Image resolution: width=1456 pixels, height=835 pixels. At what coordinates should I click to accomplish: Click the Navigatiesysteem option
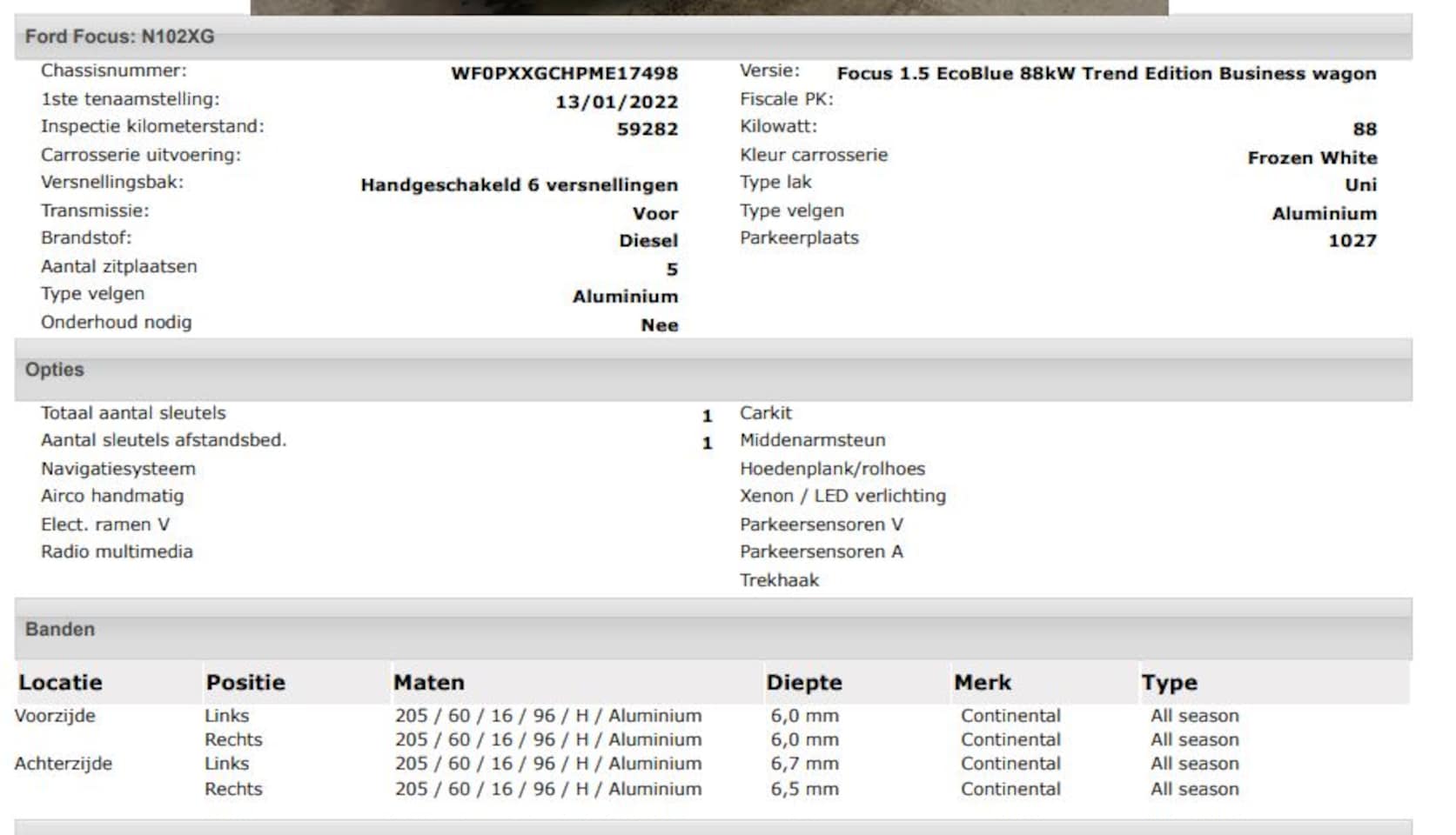[x=118, y=469]
